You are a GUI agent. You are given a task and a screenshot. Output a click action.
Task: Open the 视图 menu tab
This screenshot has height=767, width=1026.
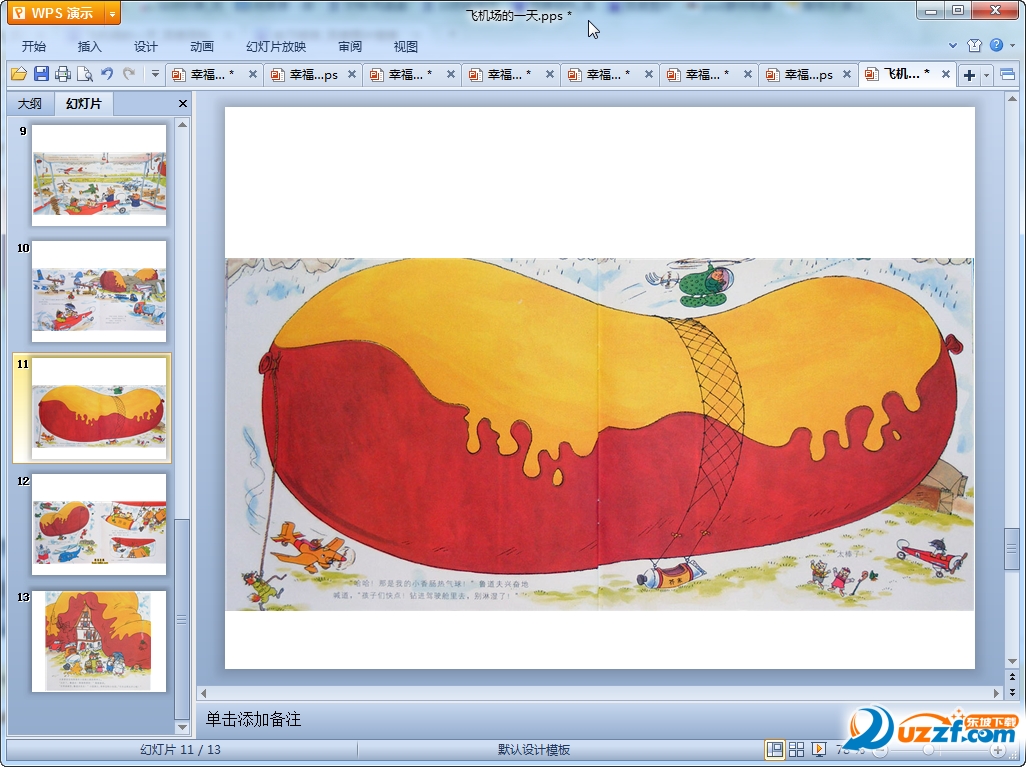pos(406,46)
